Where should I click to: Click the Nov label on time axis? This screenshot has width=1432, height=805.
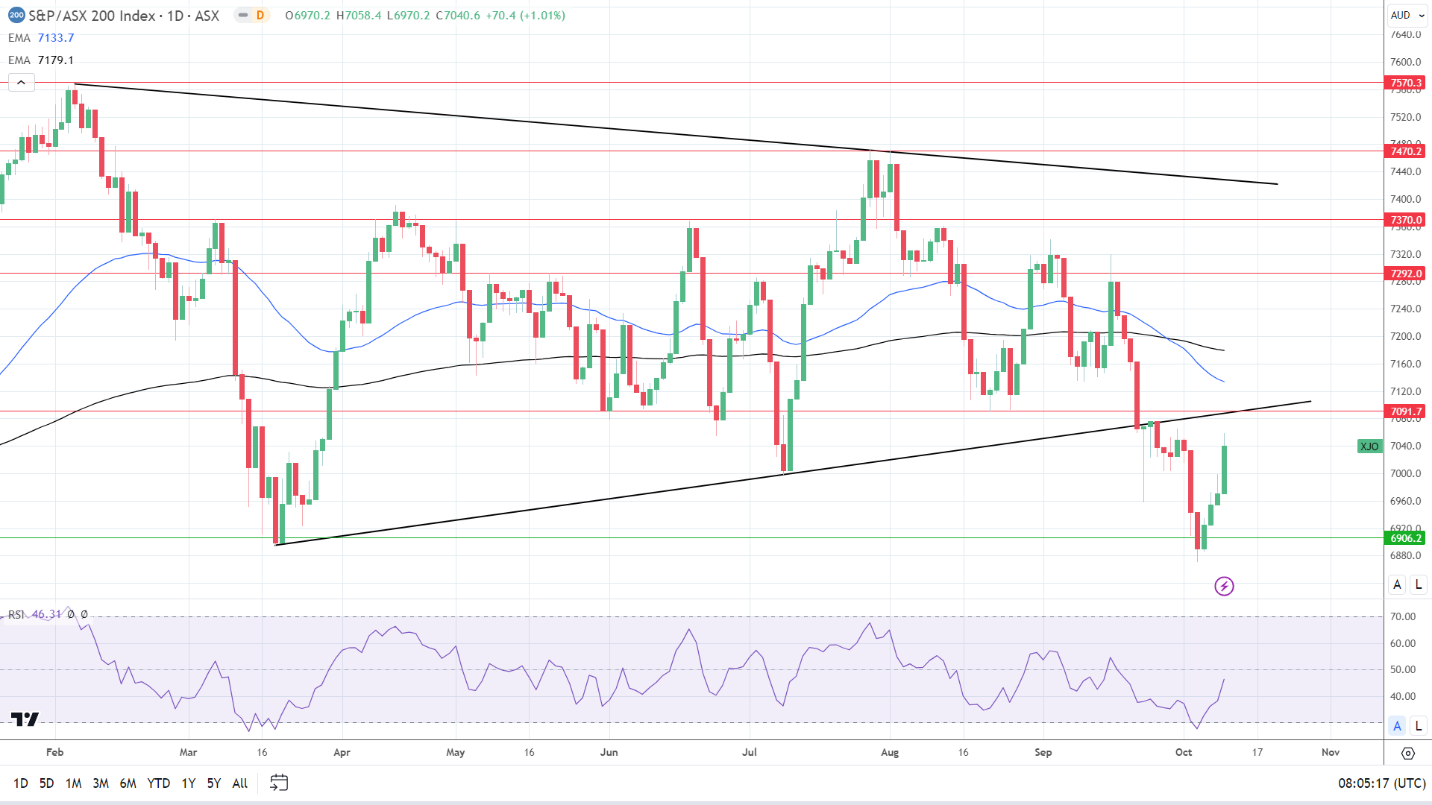[x=1329, y=751]
